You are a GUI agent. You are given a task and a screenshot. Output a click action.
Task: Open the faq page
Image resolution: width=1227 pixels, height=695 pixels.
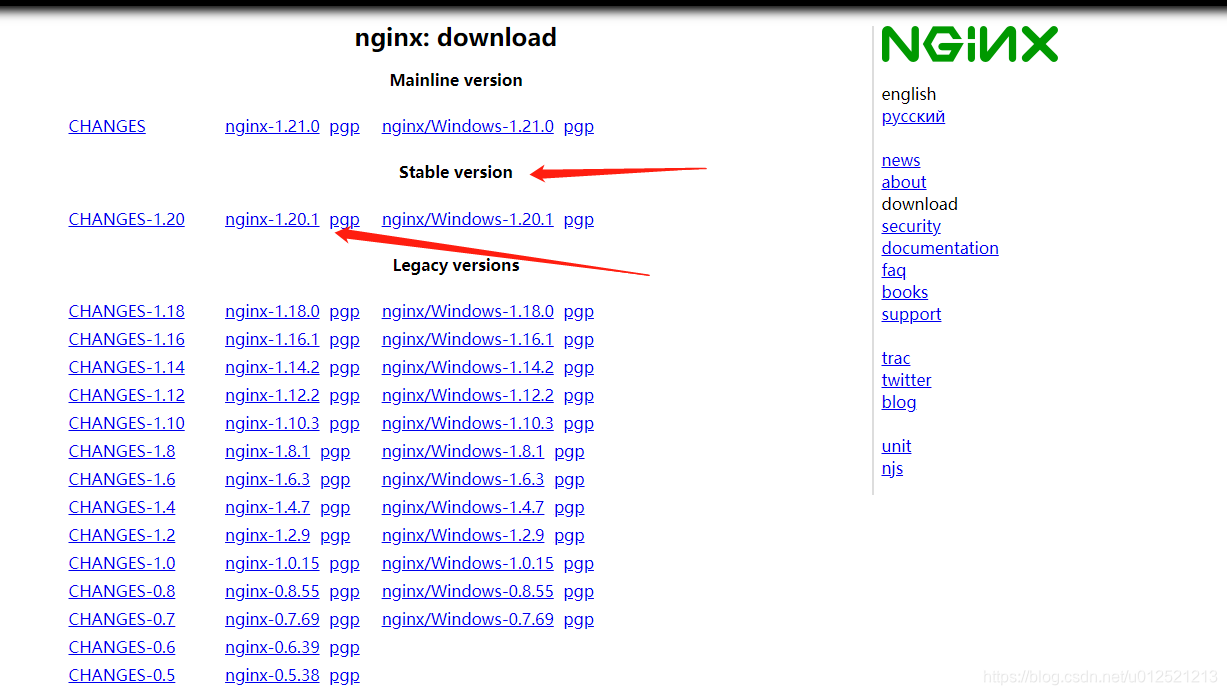(894, 271)
